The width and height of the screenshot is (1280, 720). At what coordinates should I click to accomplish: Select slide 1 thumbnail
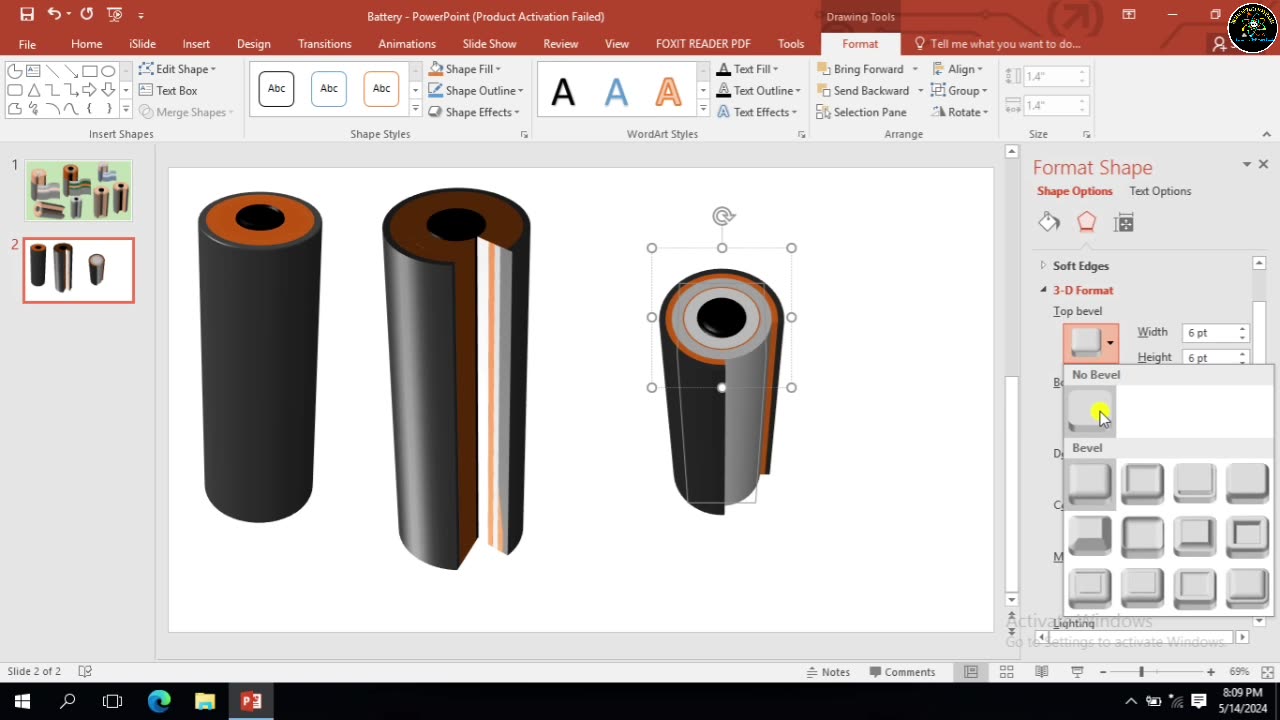[x=78, y=191]
